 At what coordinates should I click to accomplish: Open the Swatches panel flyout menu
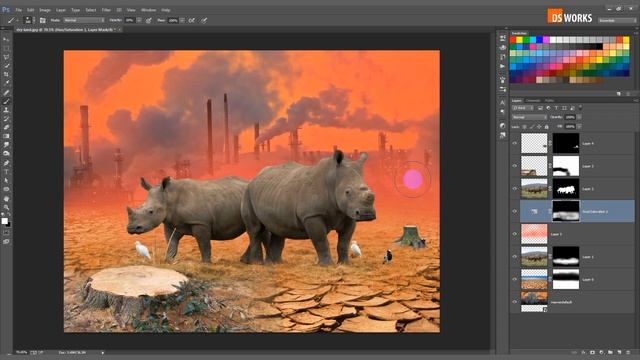pyautogui.click(x=635, y=33)
